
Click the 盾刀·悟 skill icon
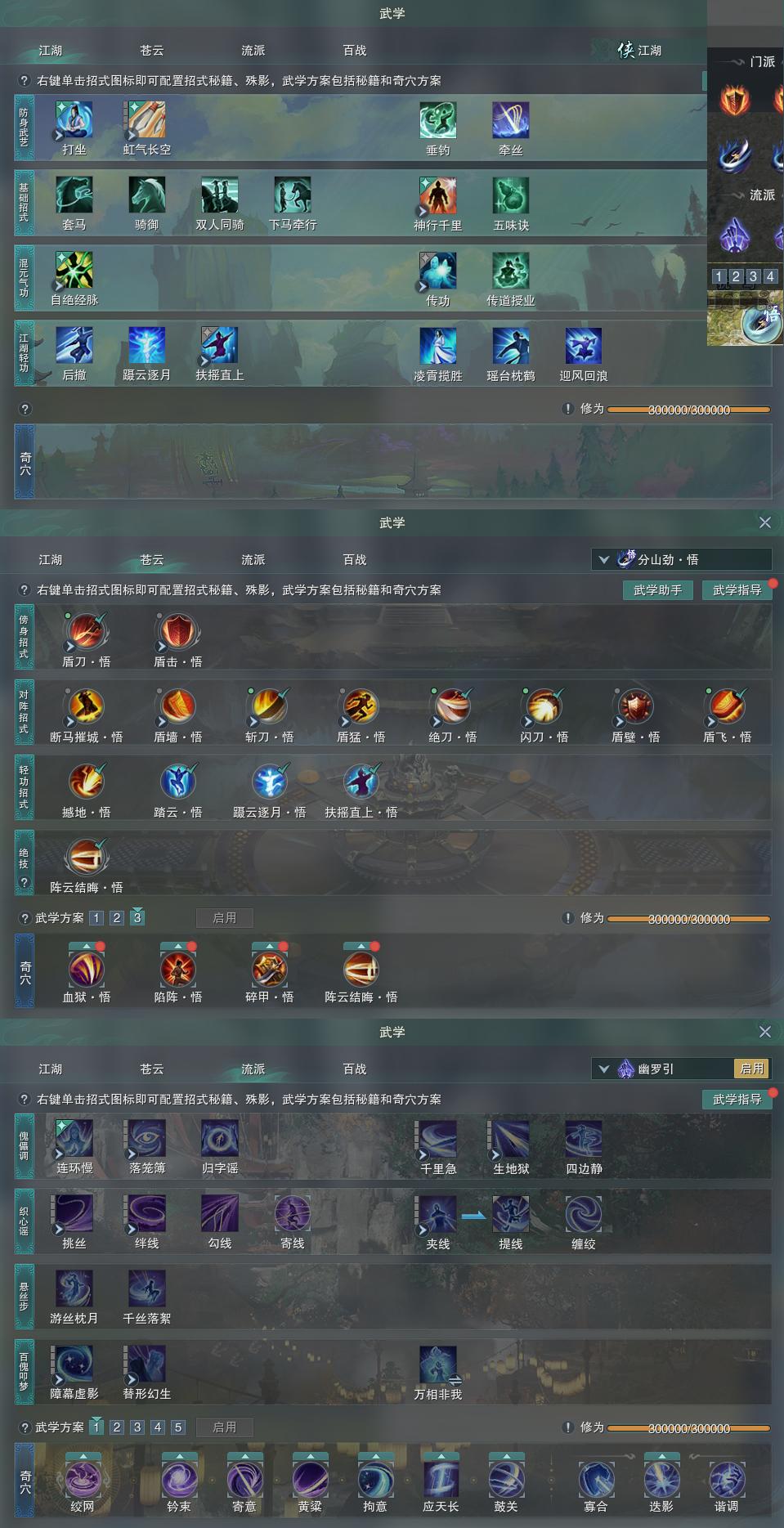pos(86,632)
